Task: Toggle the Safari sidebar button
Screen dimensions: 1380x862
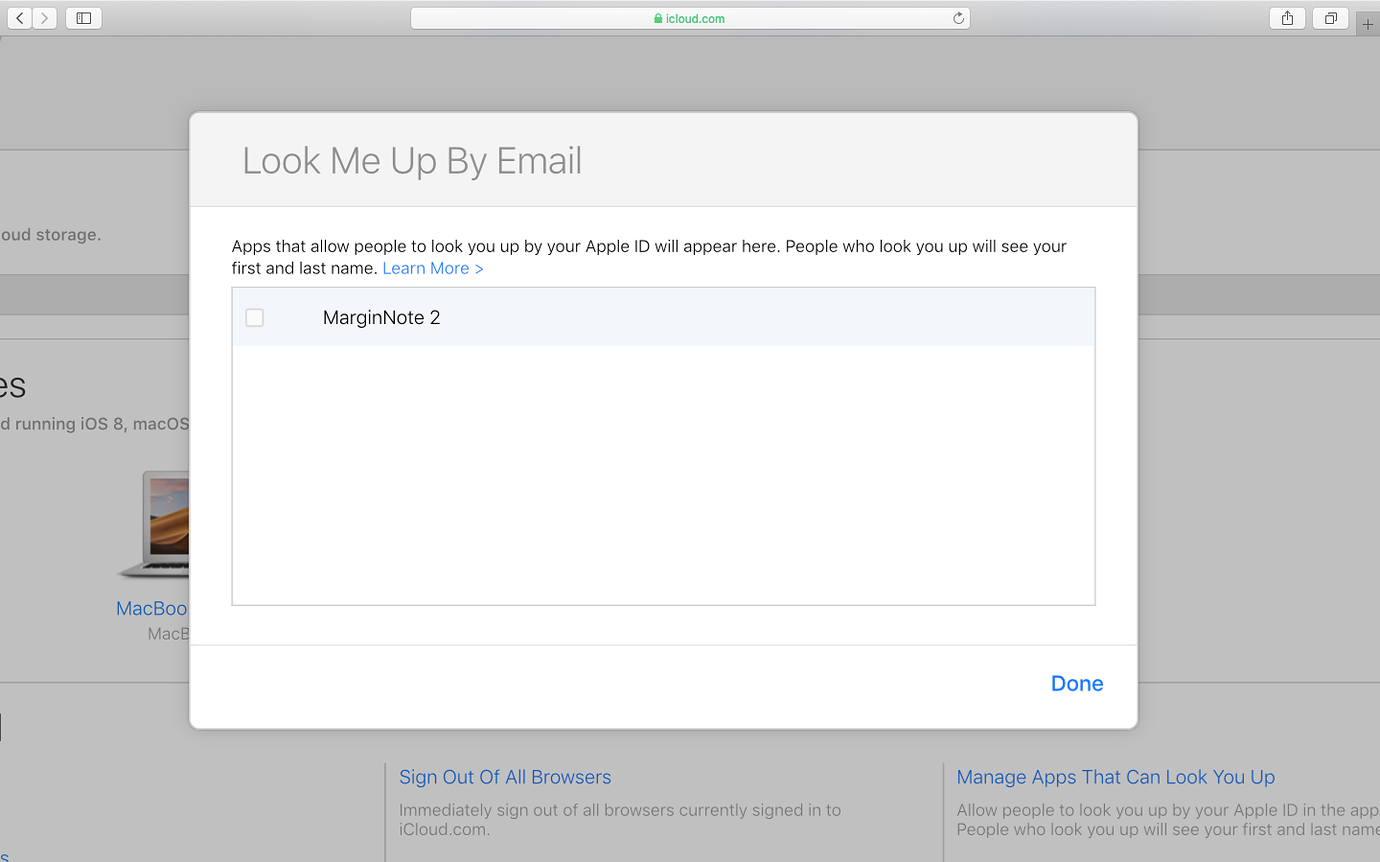Action: [x=84, y=18]
